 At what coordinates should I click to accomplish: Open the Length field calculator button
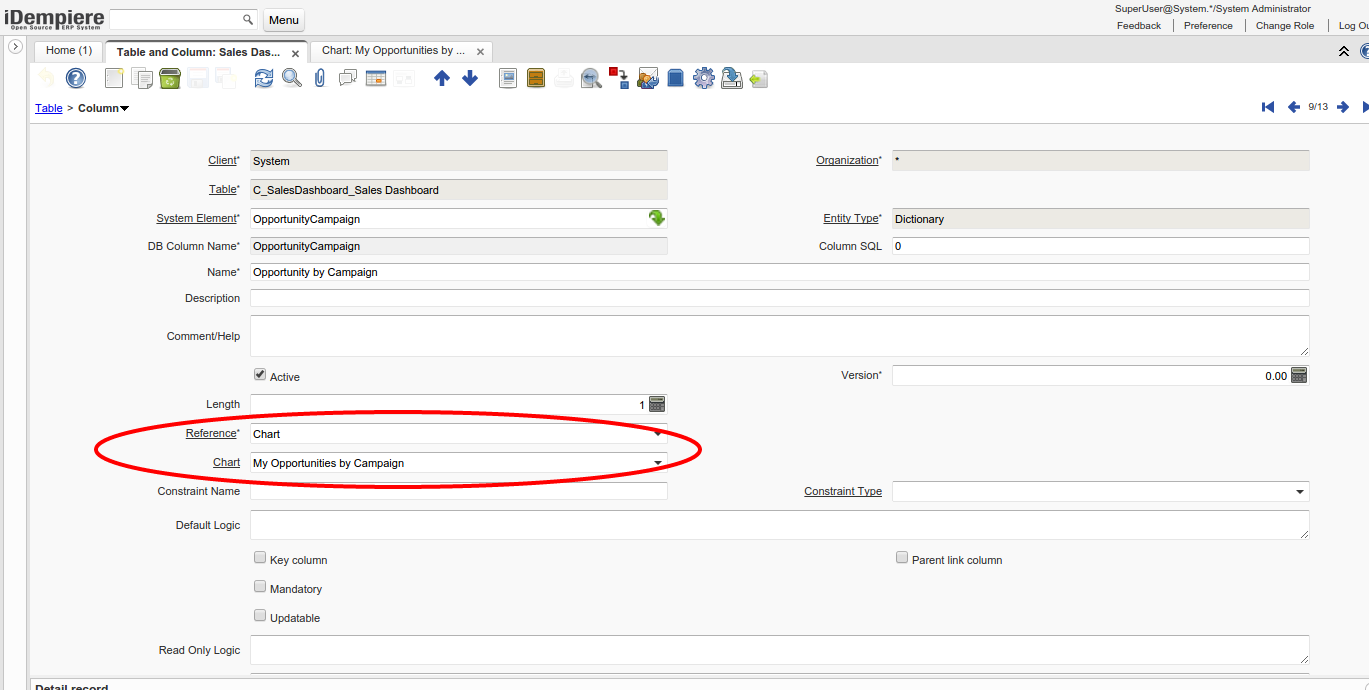click(x=657, y=404)
